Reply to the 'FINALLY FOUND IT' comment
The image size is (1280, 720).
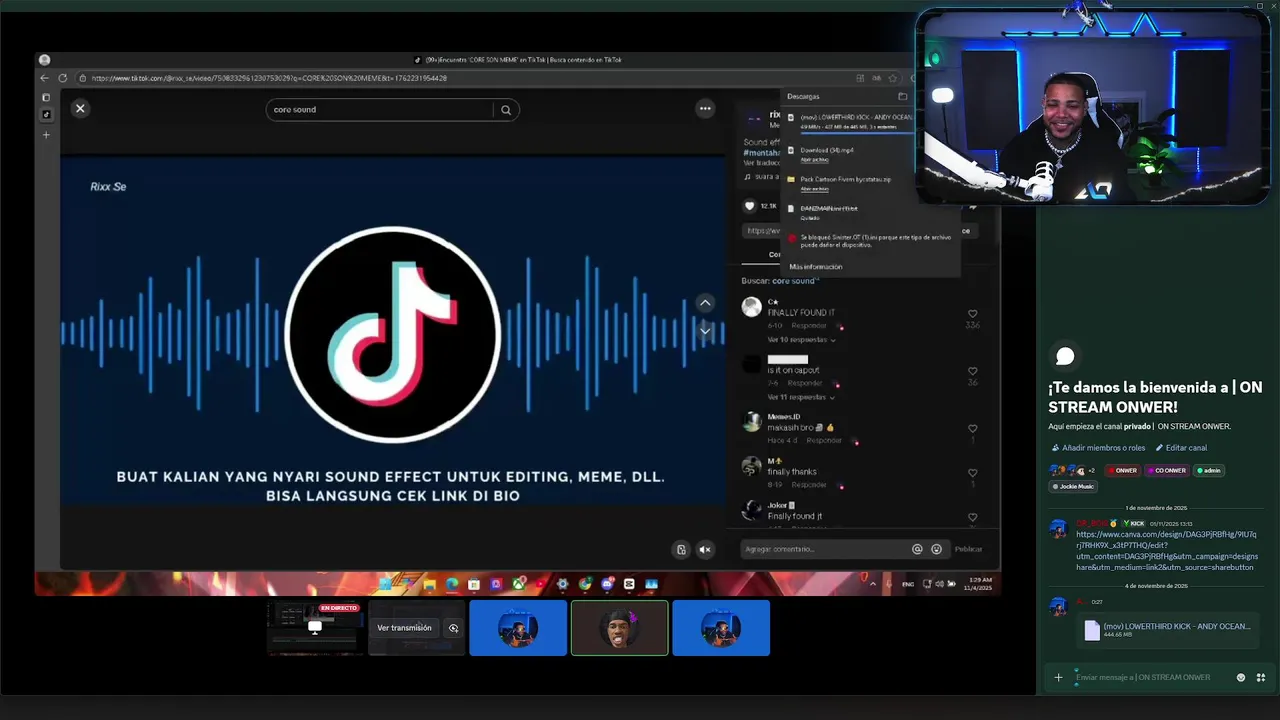click(809, 326)
